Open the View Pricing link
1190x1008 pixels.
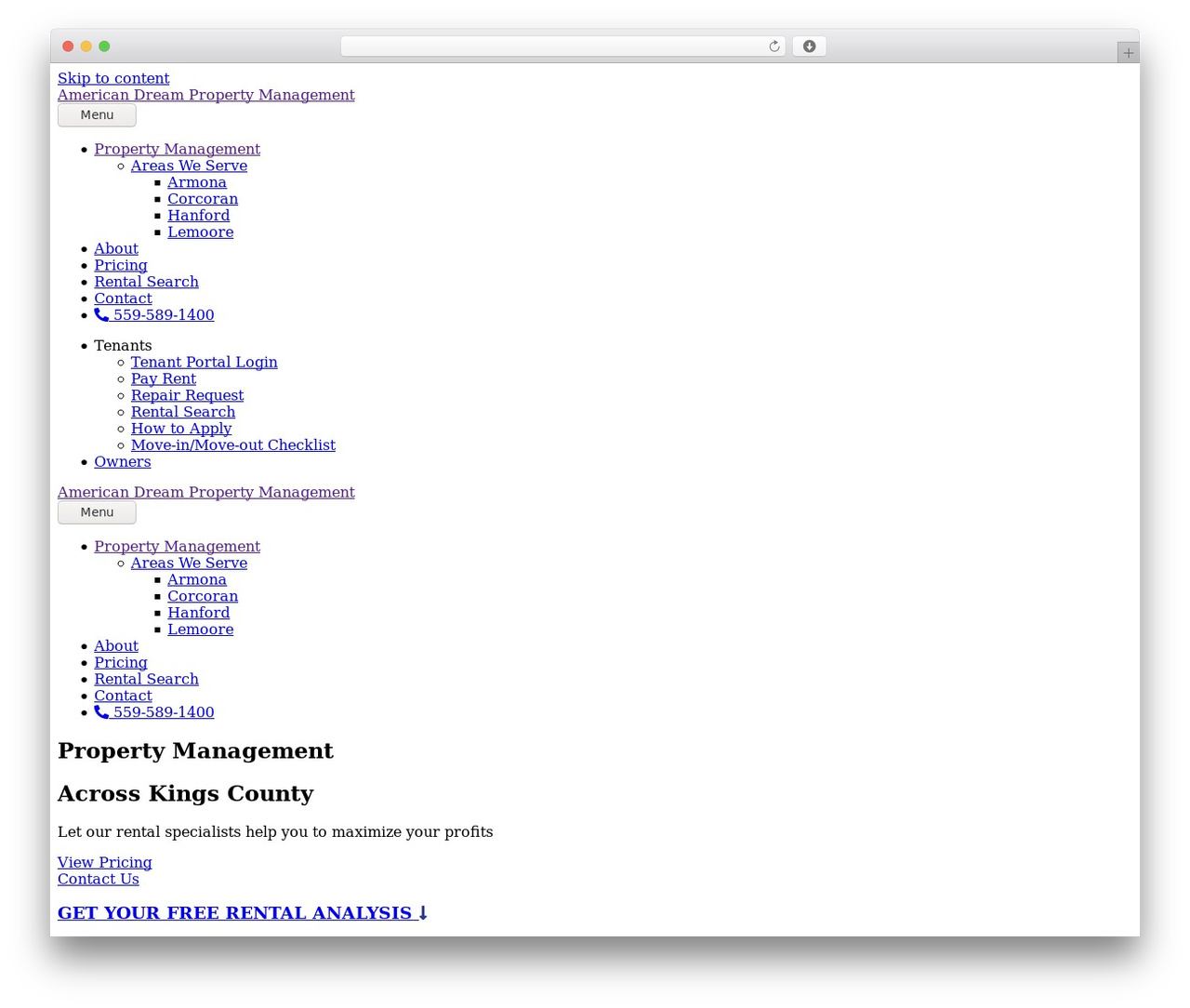pos(104,862)
